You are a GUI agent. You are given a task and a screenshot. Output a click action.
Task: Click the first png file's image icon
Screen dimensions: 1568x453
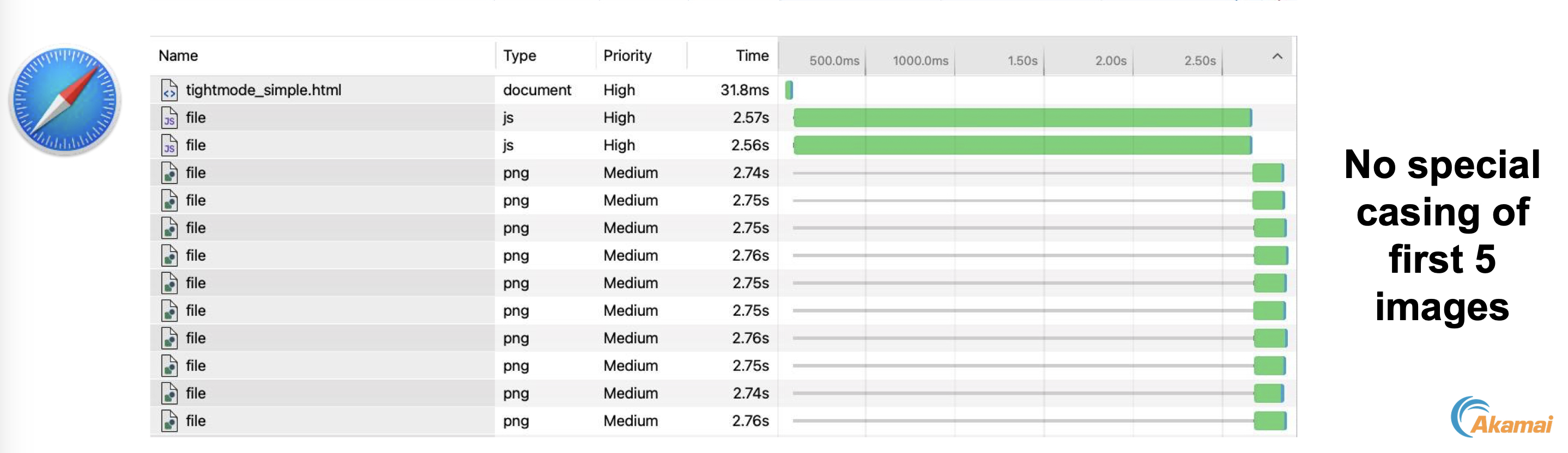[169, 173]
